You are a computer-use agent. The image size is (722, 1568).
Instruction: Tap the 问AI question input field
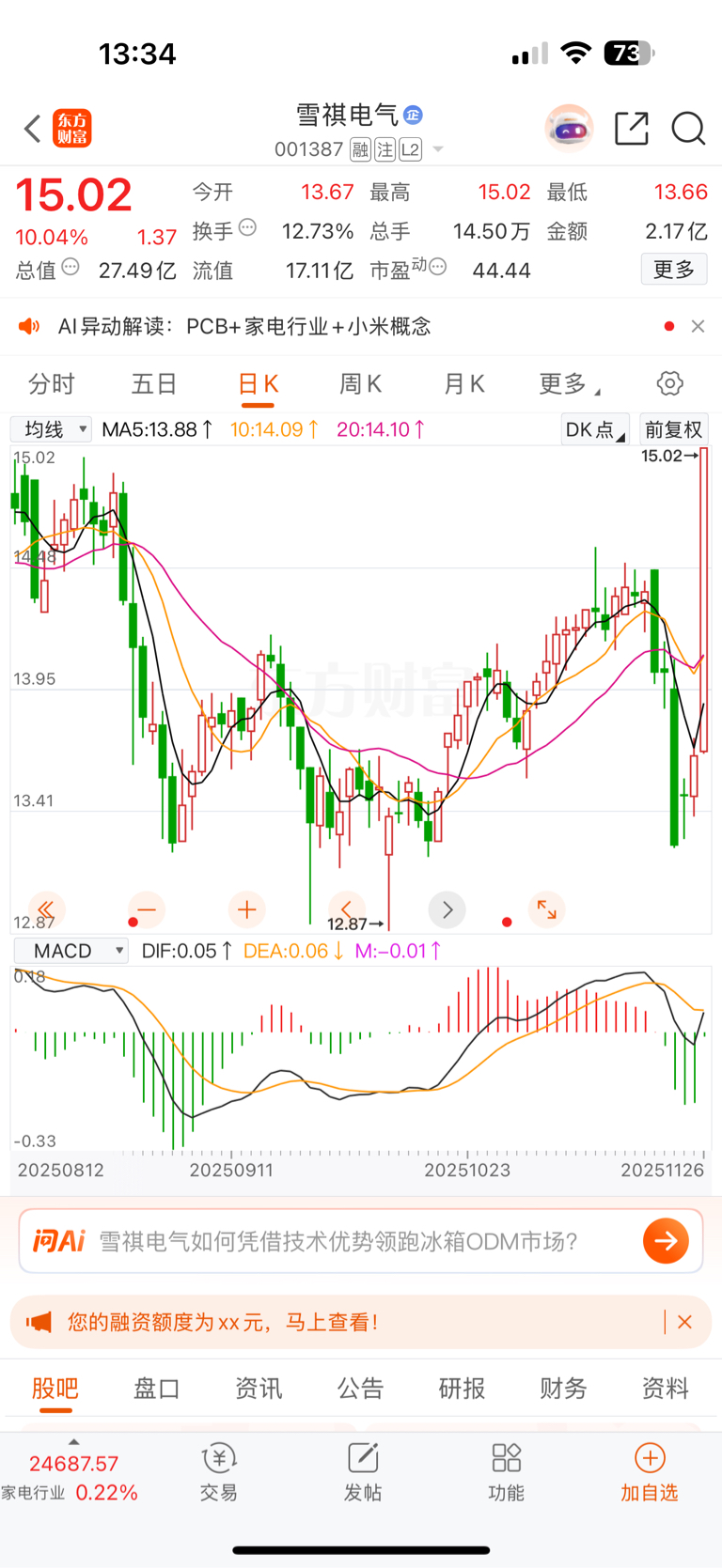tap(361, 1241)
